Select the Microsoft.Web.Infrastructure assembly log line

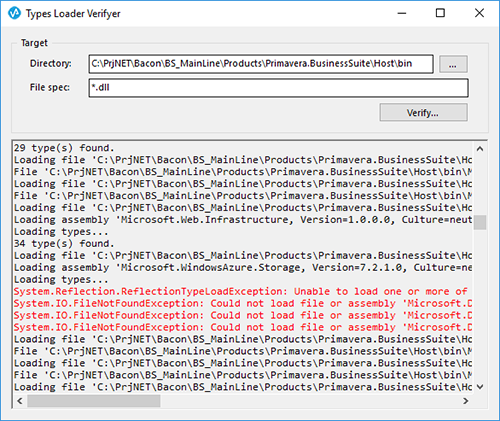243,219
